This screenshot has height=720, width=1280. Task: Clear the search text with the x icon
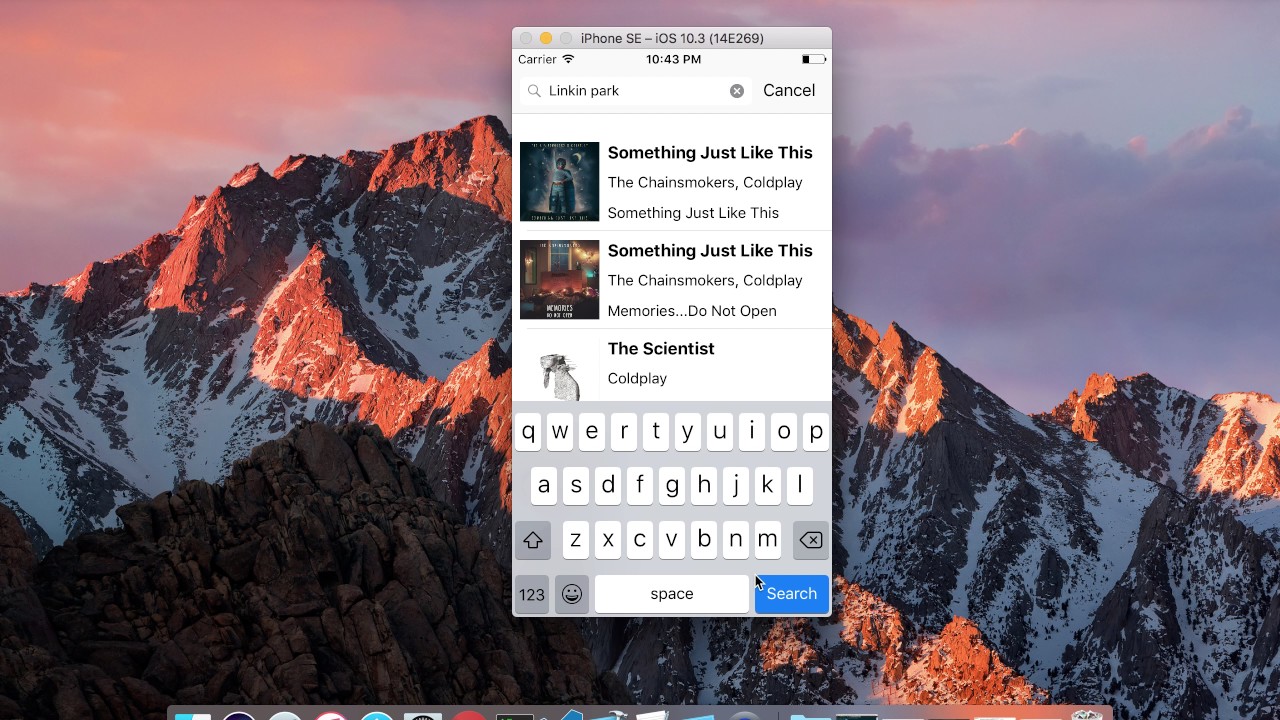(737, 91)
